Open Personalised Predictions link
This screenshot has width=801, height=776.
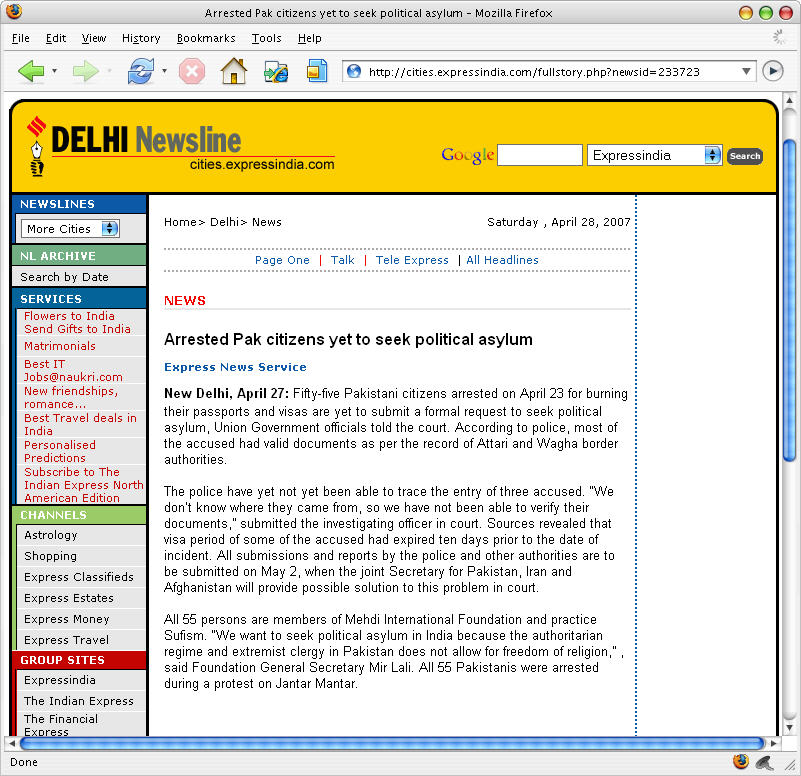(60, 452)
